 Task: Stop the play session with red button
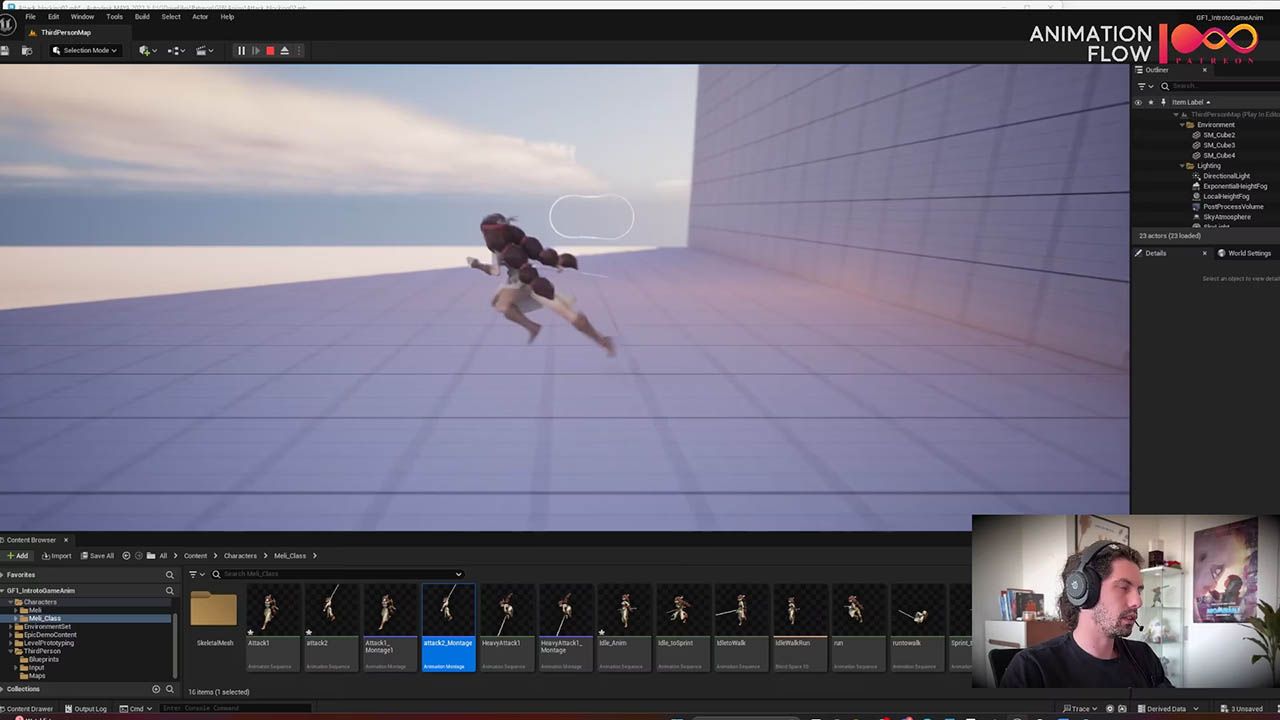point(270,50)
